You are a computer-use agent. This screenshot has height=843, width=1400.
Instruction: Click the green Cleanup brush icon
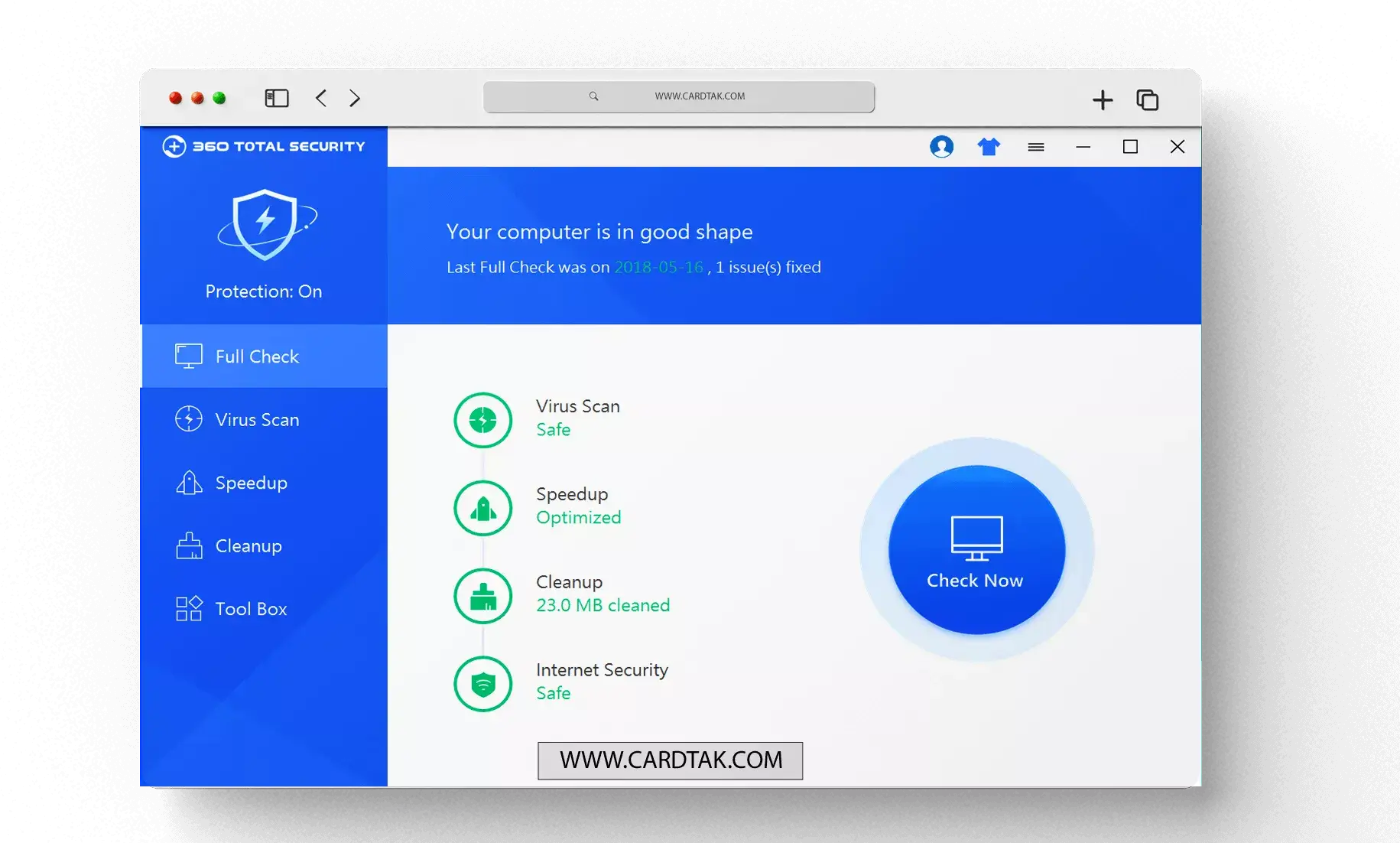click(x=482, y=596)
